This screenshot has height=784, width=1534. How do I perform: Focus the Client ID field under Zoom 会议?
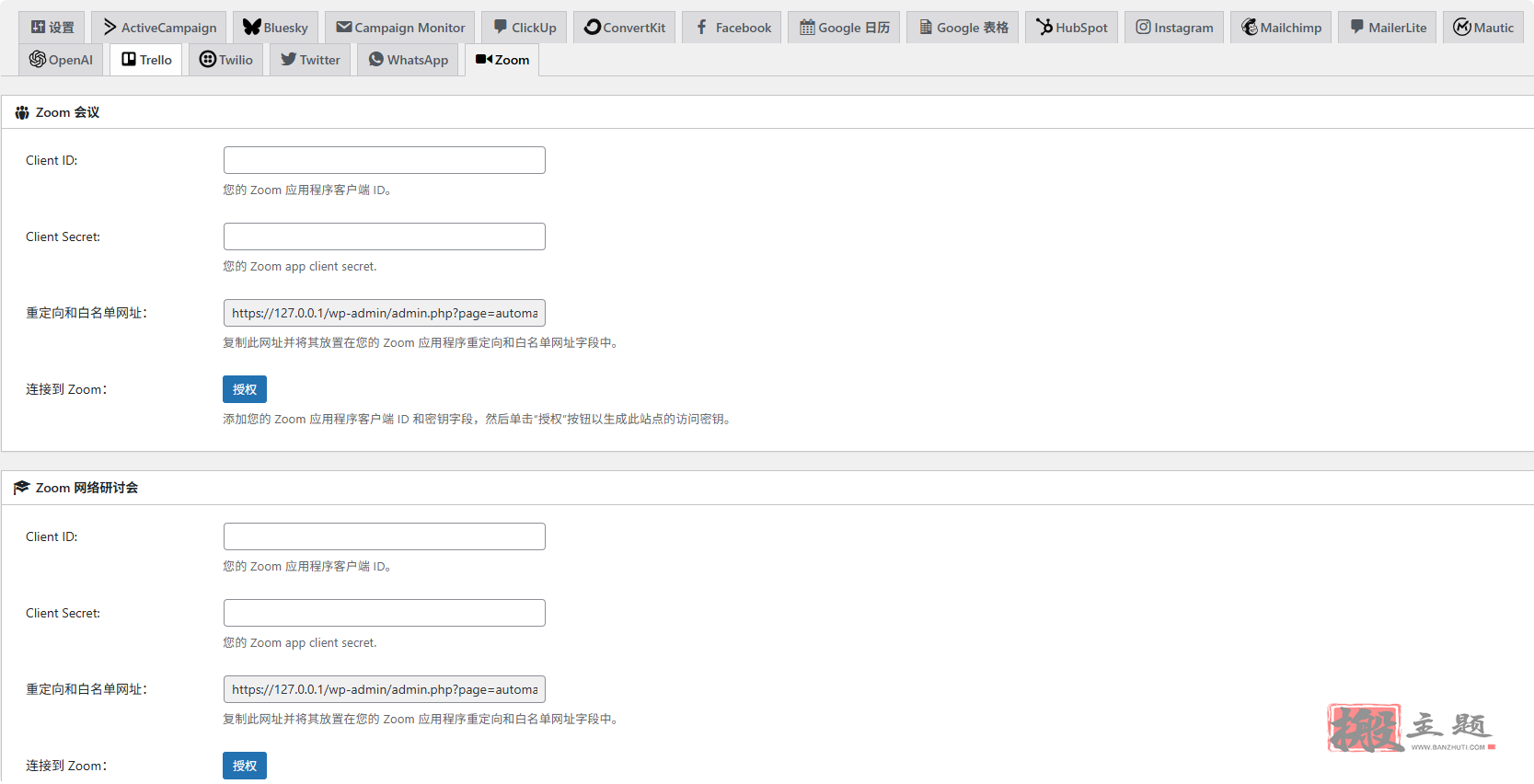point(385,160)
